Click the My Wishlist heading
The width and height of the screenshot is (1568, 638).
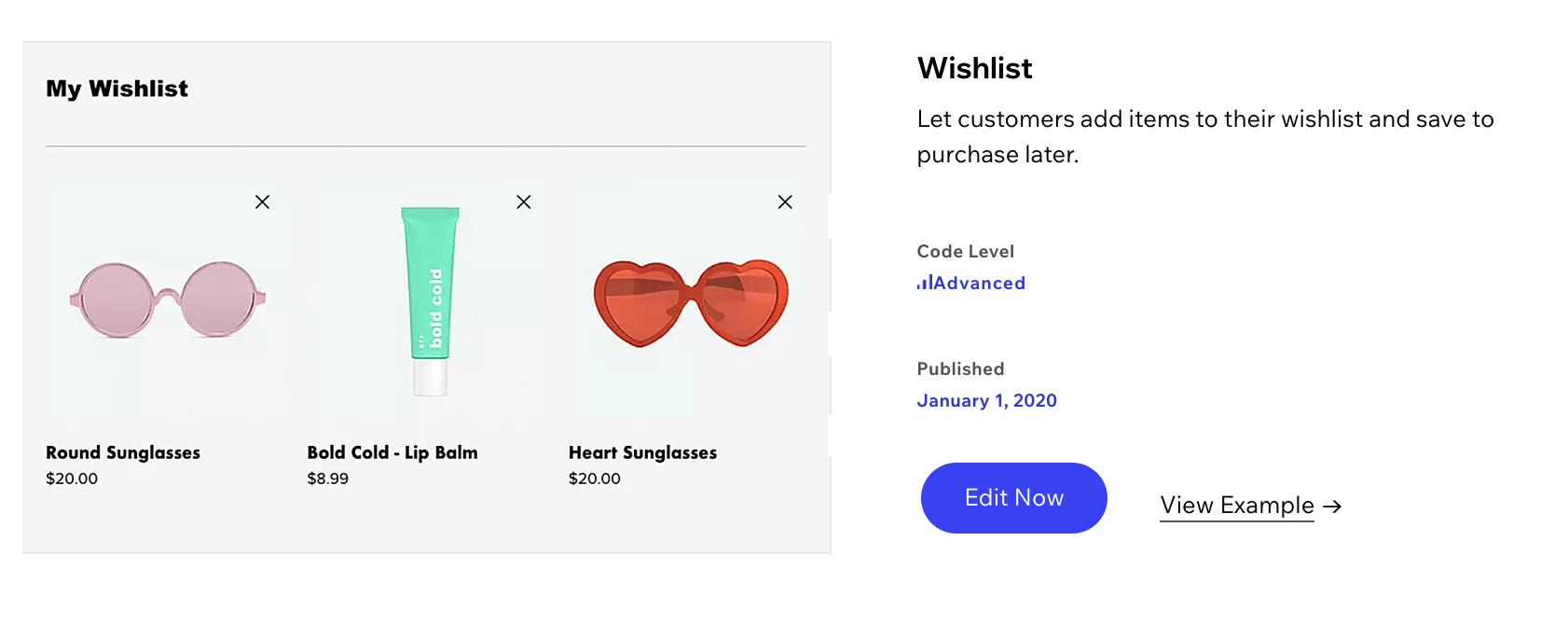point(117,89)
